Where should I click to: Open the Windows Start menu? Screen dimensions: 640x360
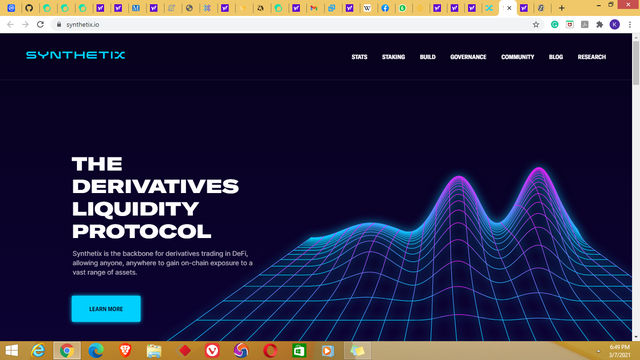pos(11,351)
